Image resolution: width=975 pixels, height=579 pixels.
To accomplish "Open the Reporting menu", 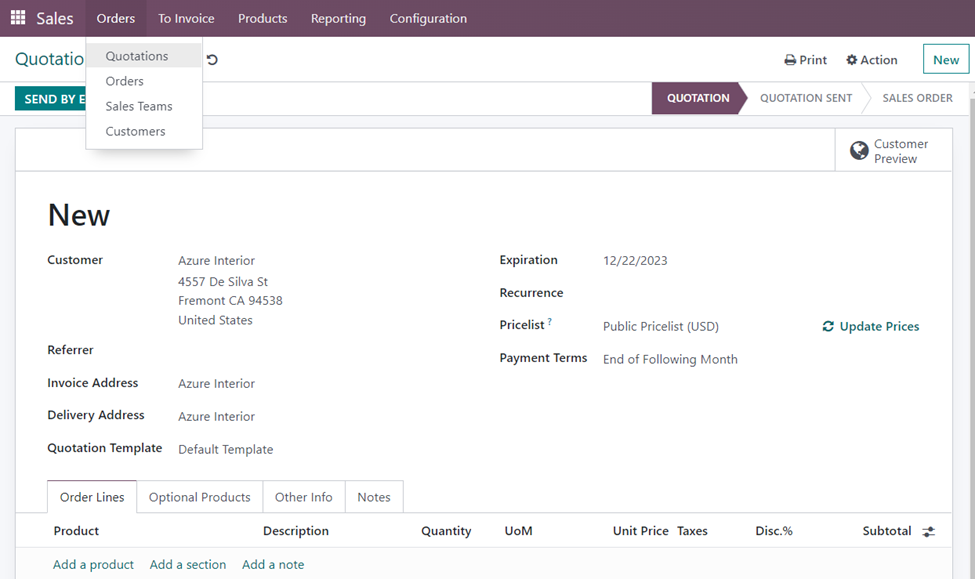I will pyautogui.click(x=338, y=18).
